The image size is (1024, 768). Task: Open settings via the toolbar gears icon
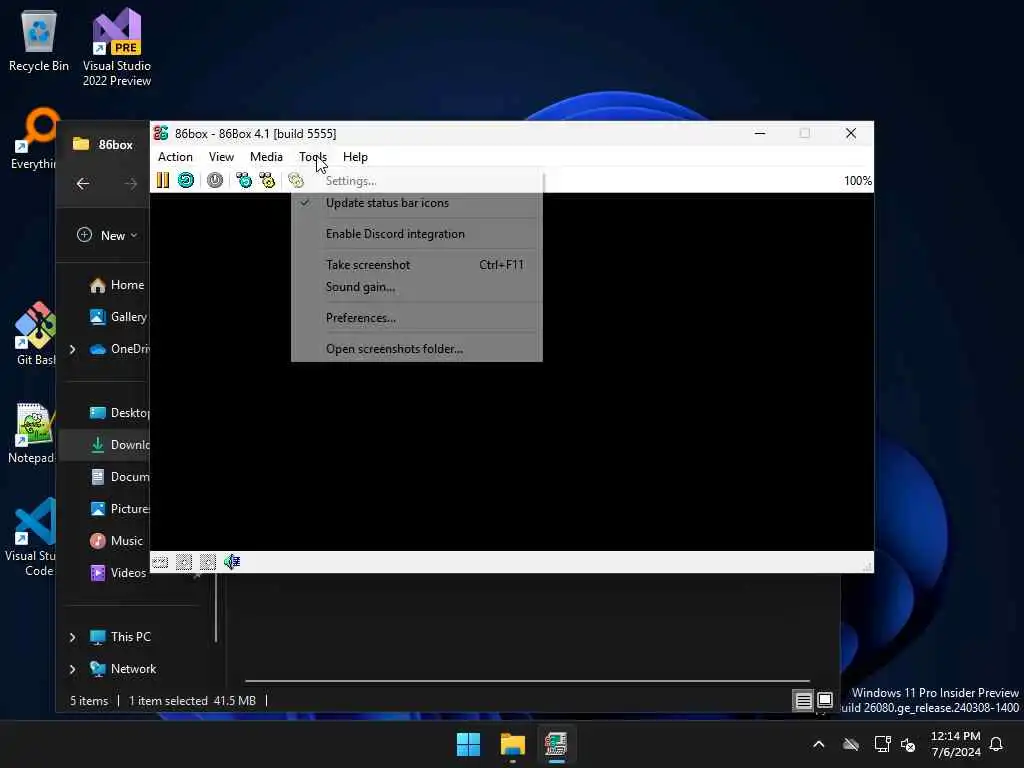point(296,180)
